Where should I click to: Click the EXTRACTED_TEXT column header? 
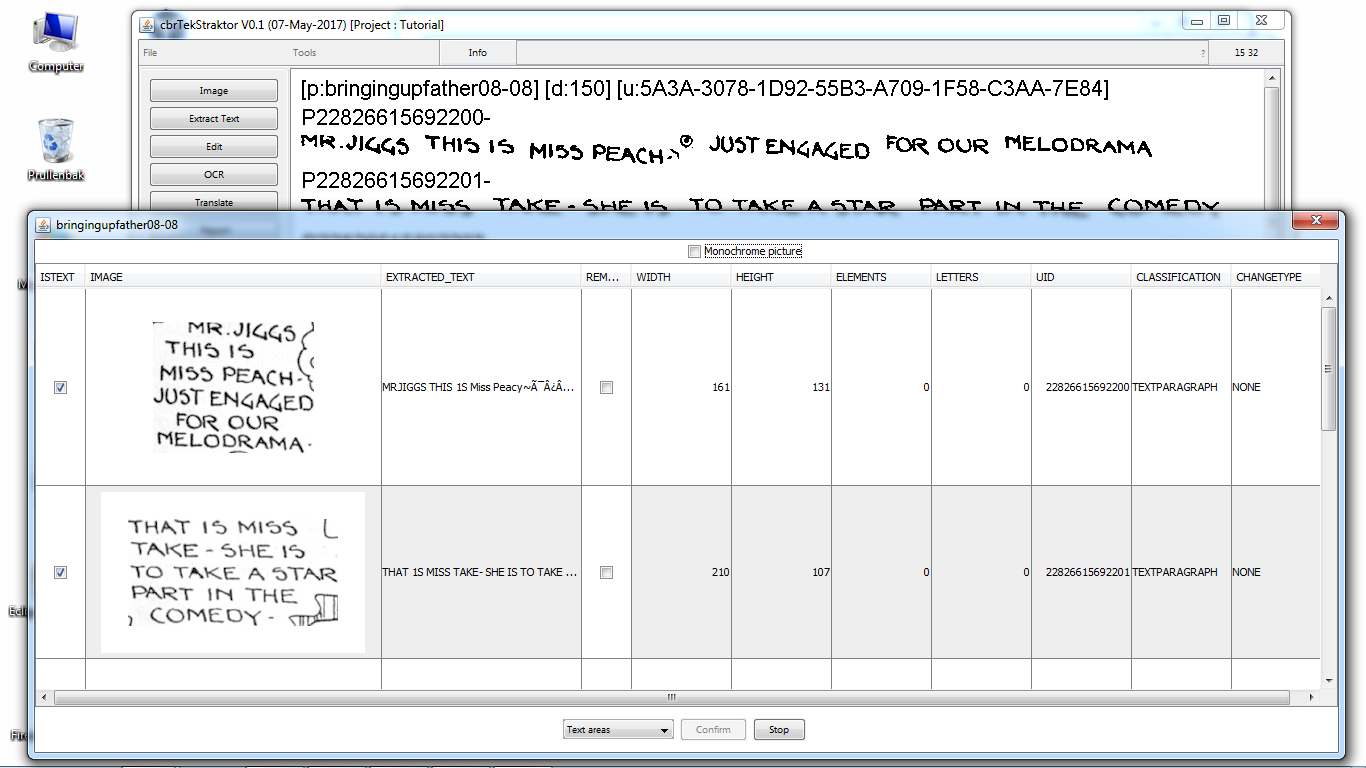(x=481, y=277)
